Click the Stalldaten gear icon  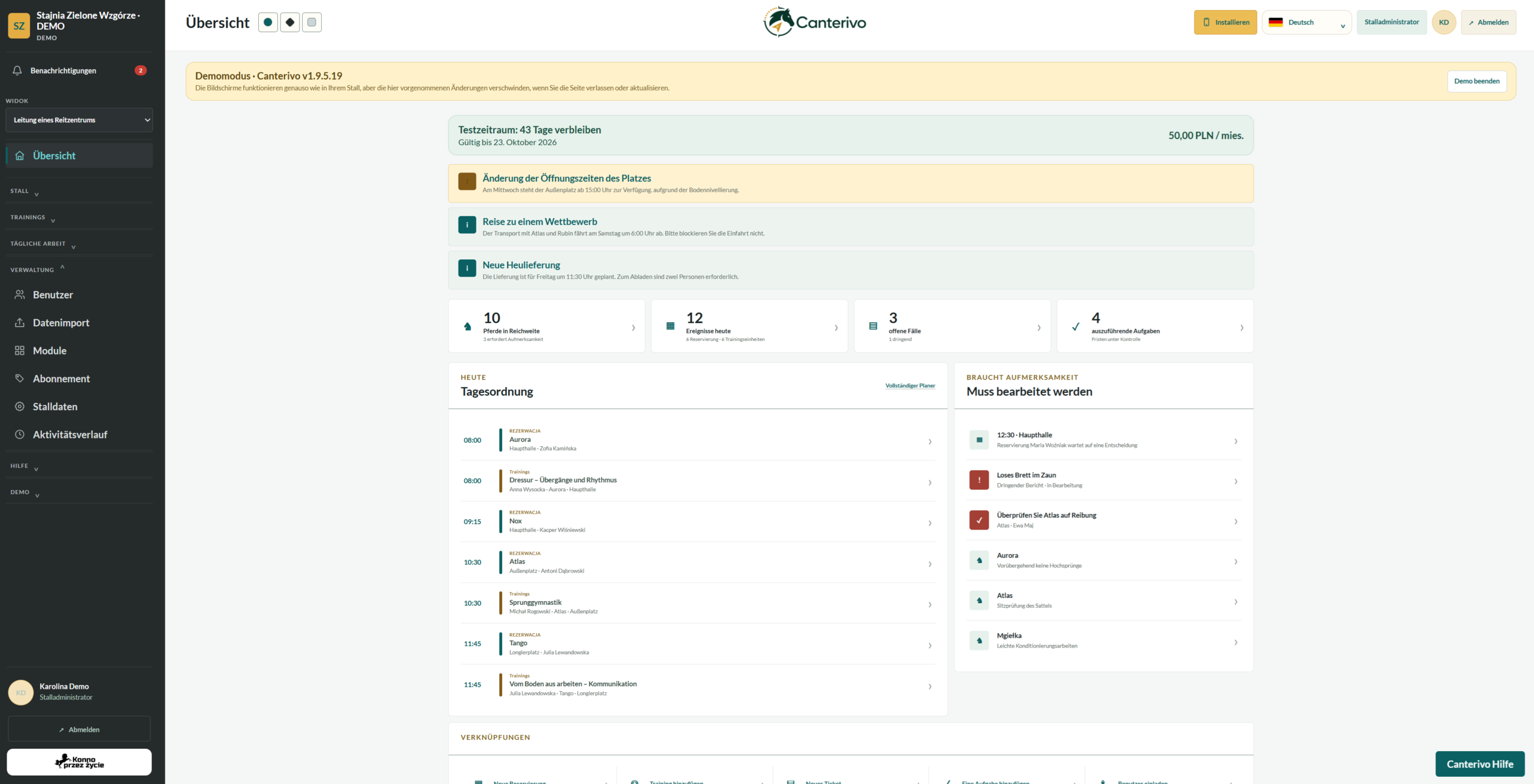click(x=20, y=407)
